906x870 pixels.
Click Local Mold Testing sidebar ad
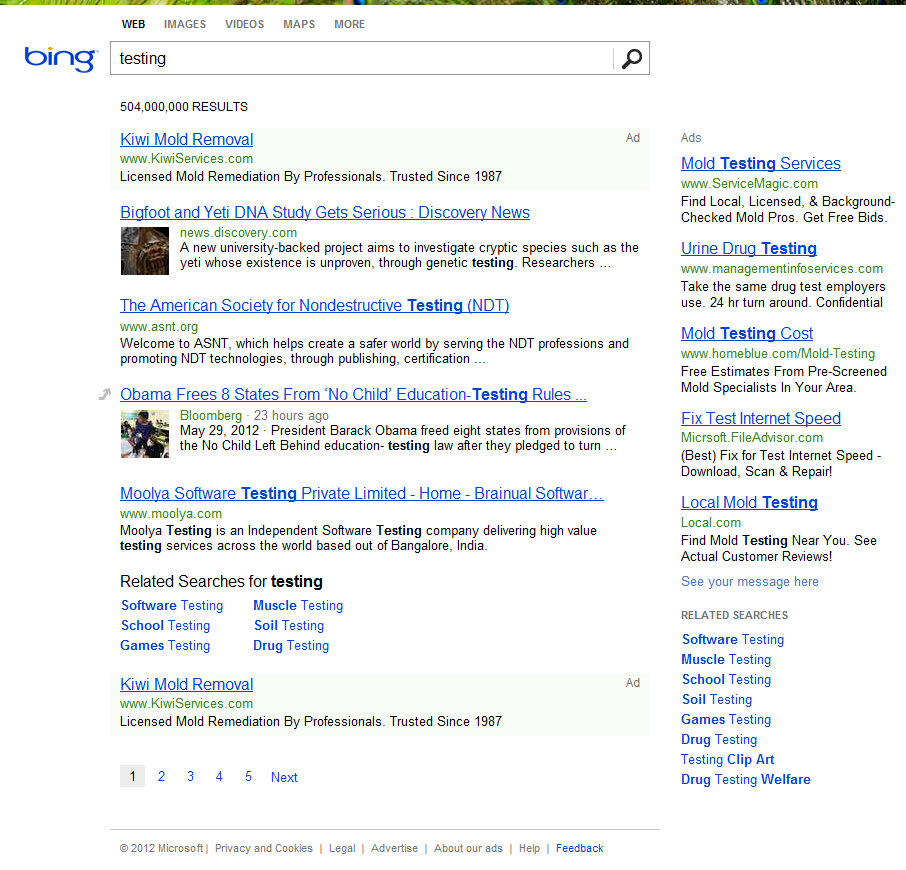[x=749, y=503]
